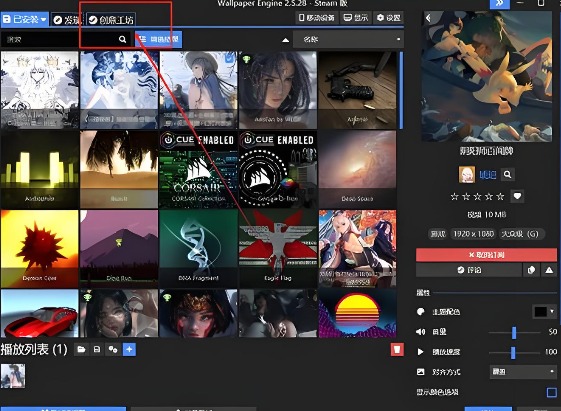Click the warning triangle report icon
This screenshot has height=411, width=561.
(x=549, y=270)
